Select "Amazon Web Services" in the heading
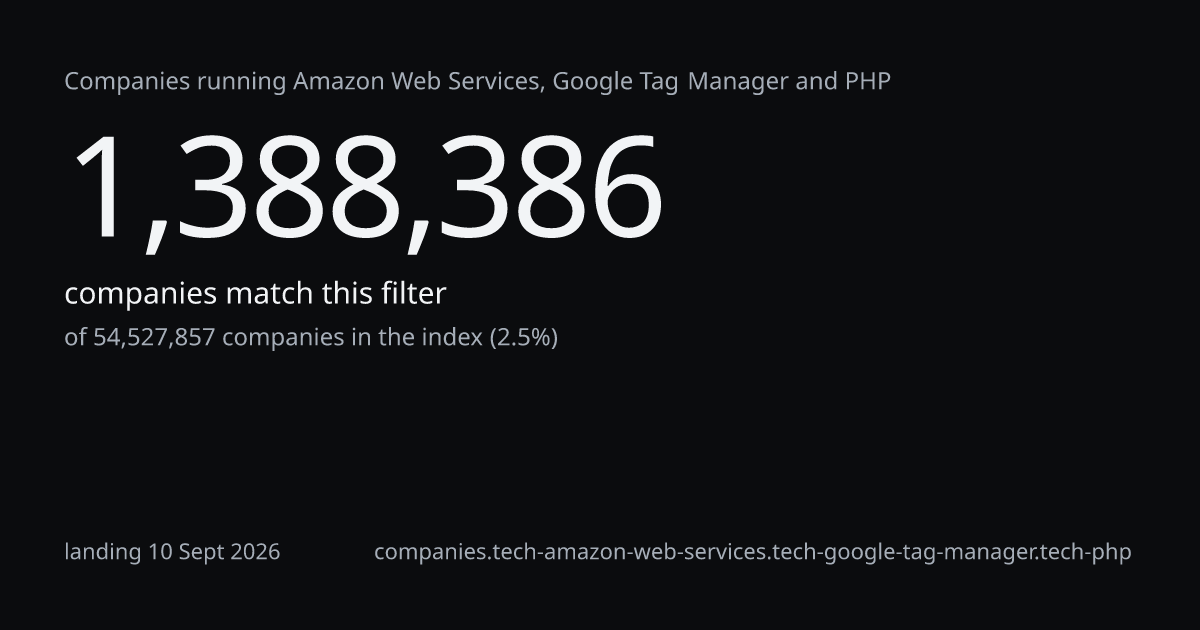 (x=419, y=81)
